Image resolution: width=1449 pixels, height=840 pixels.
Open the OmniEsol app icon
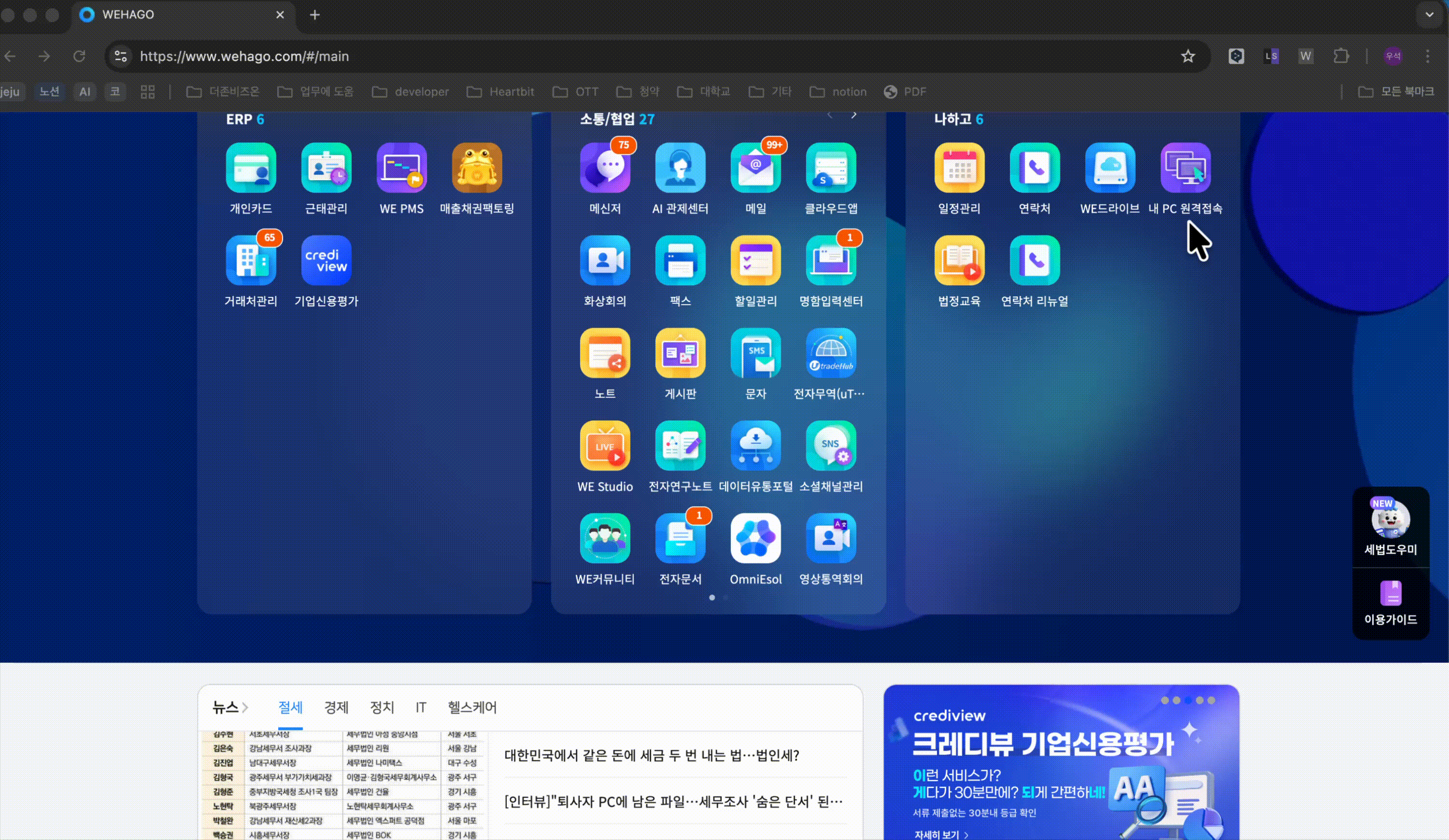point(755,538)
